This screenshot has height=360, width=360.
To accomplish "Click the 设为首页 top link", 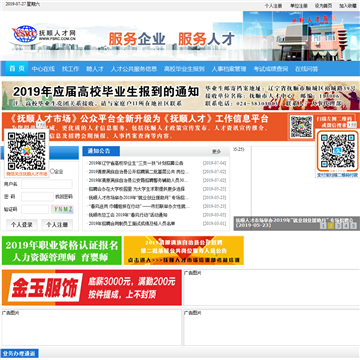I will click(323, 6).
